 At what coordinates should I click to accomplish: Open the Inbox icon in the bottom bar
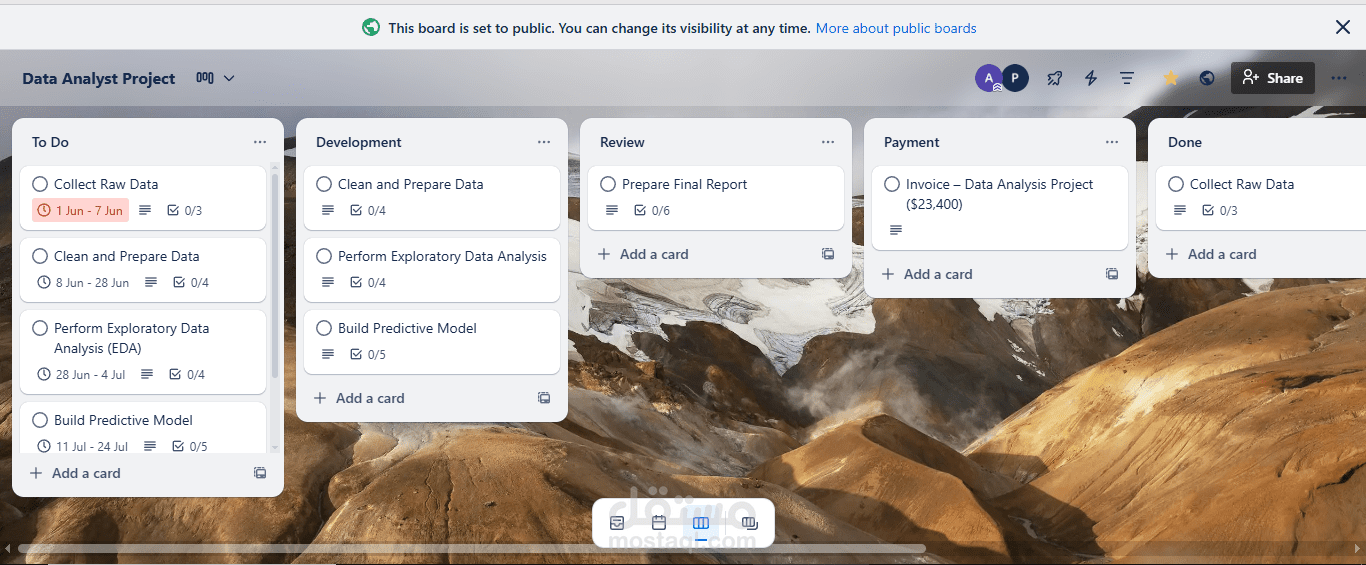tap(617, 523)
